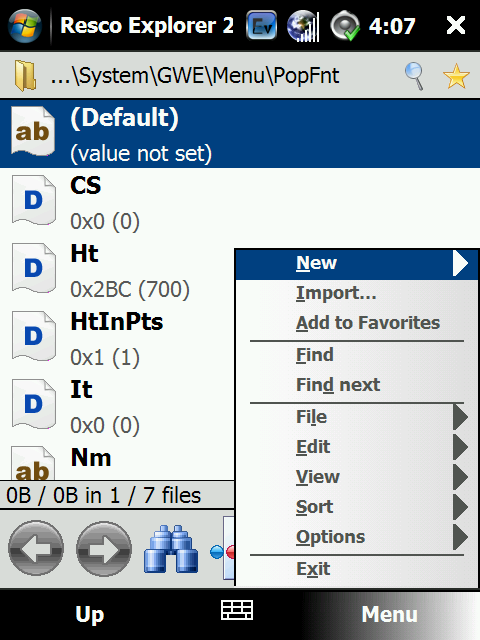Click the partially hidden blue-red toolbar icon
The image size is (480, 640).
click(x=222, y=548)
